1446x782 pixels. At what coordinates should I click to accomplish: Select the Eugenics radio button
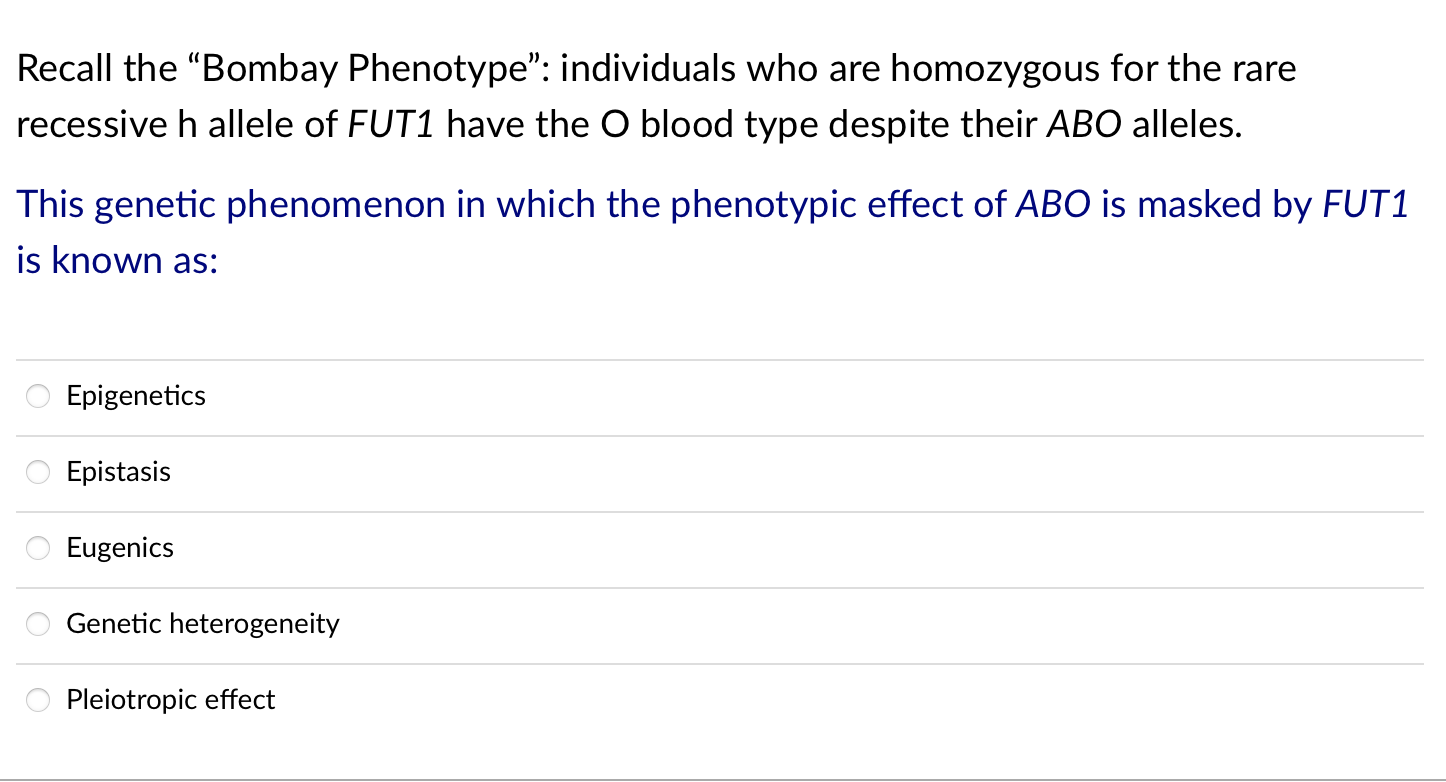point(38,548)
